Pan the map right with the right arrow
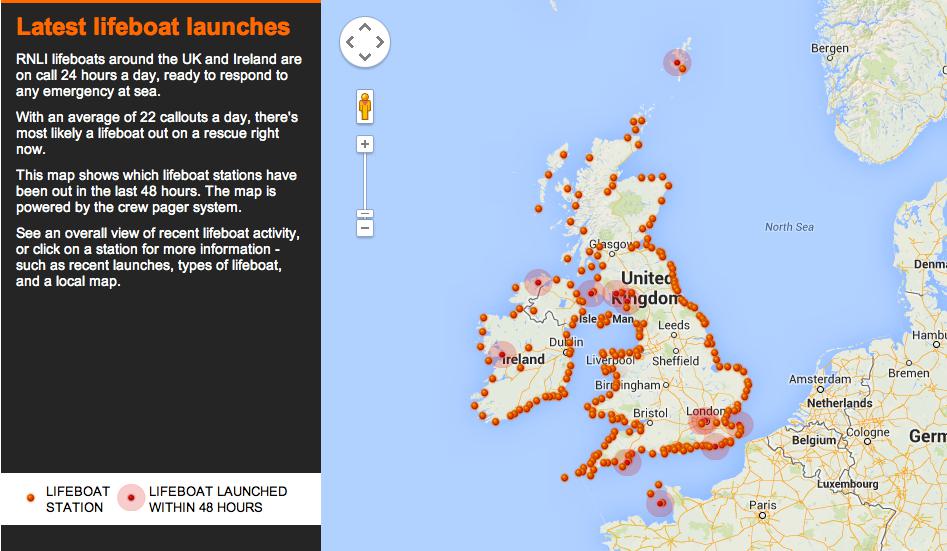This screenshot has width=947, height=551. point(380,42)
